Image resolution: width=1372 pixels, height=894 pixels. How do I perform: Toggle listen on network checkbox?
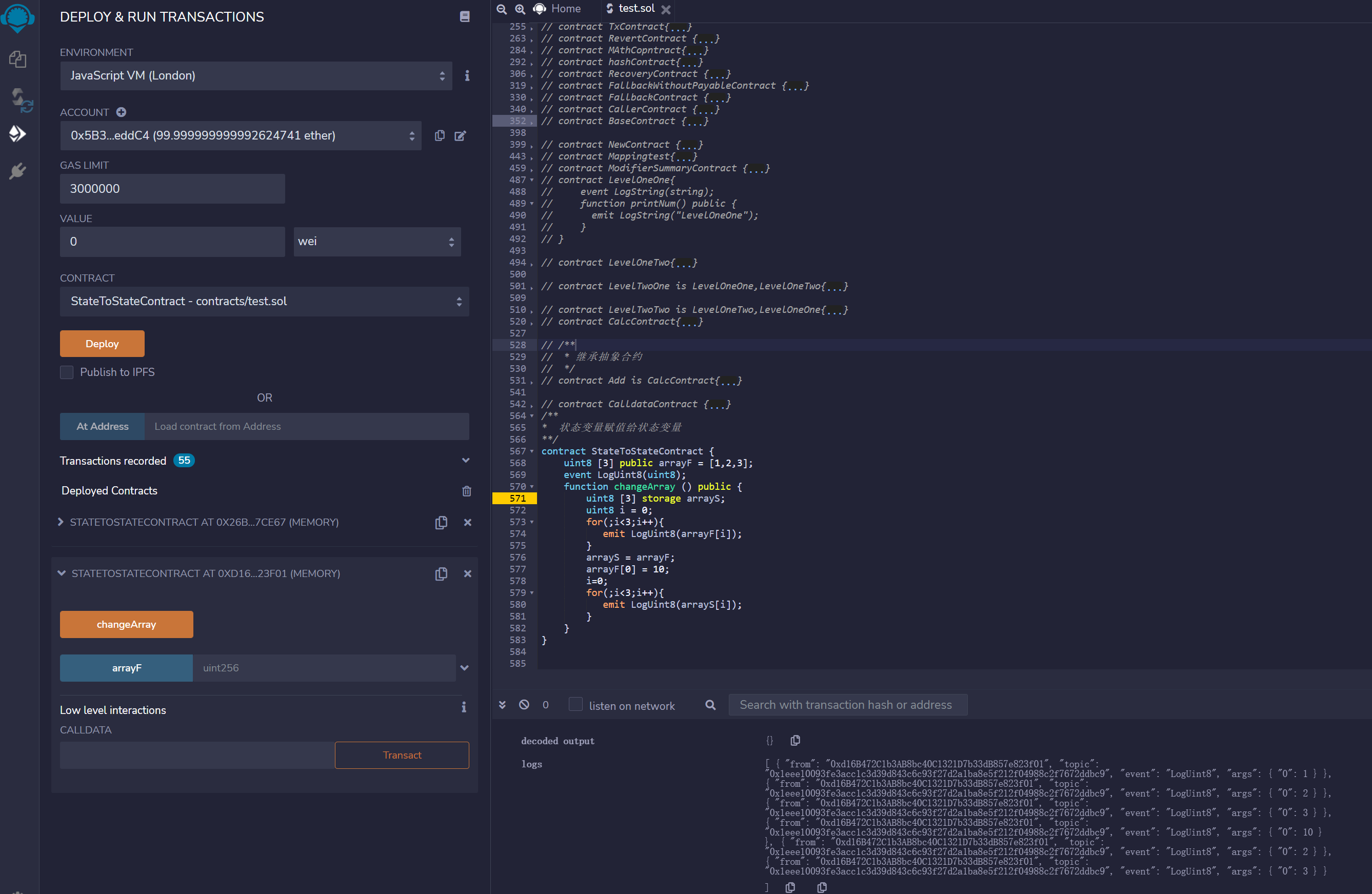[575, 705]
